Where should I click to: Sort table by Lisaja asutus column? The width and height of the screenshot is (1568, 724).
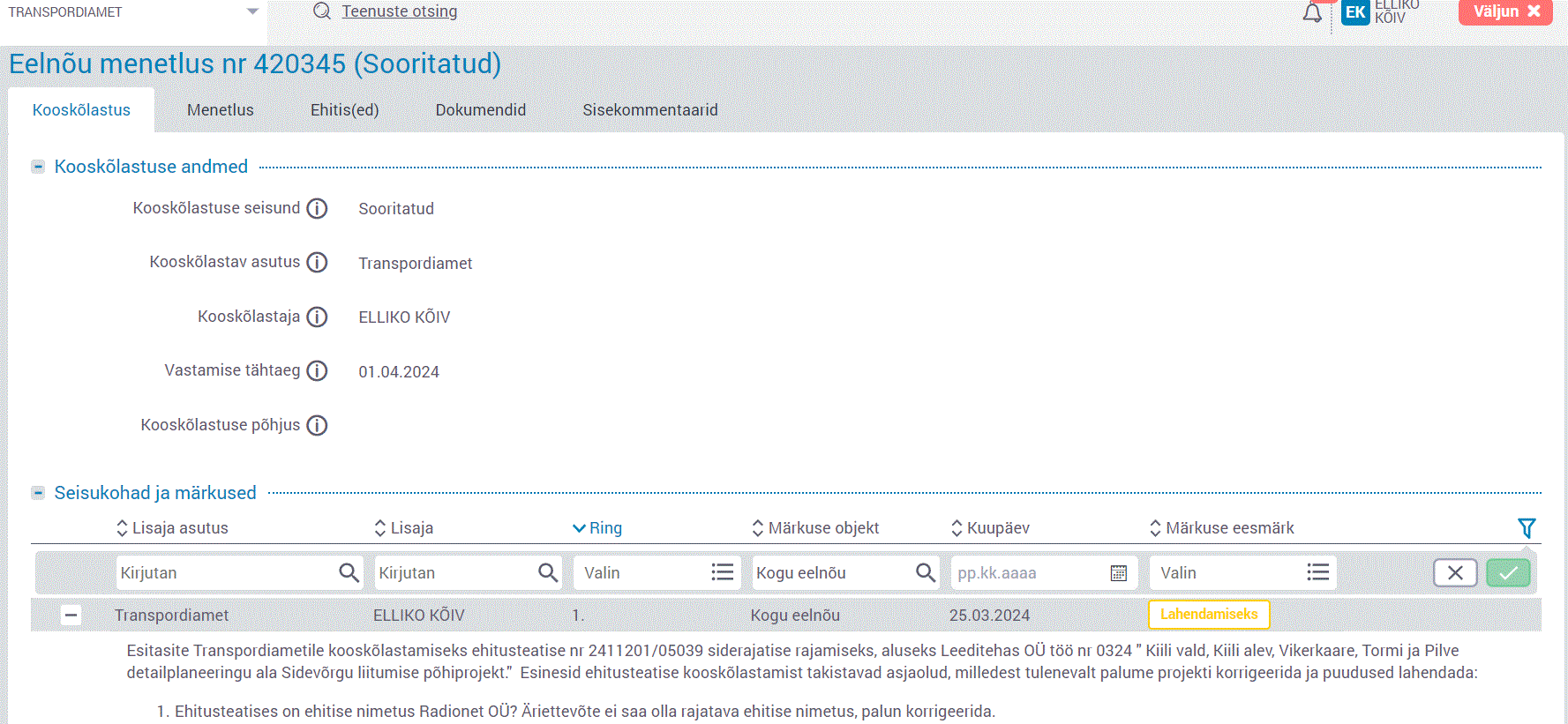[172, 528]
